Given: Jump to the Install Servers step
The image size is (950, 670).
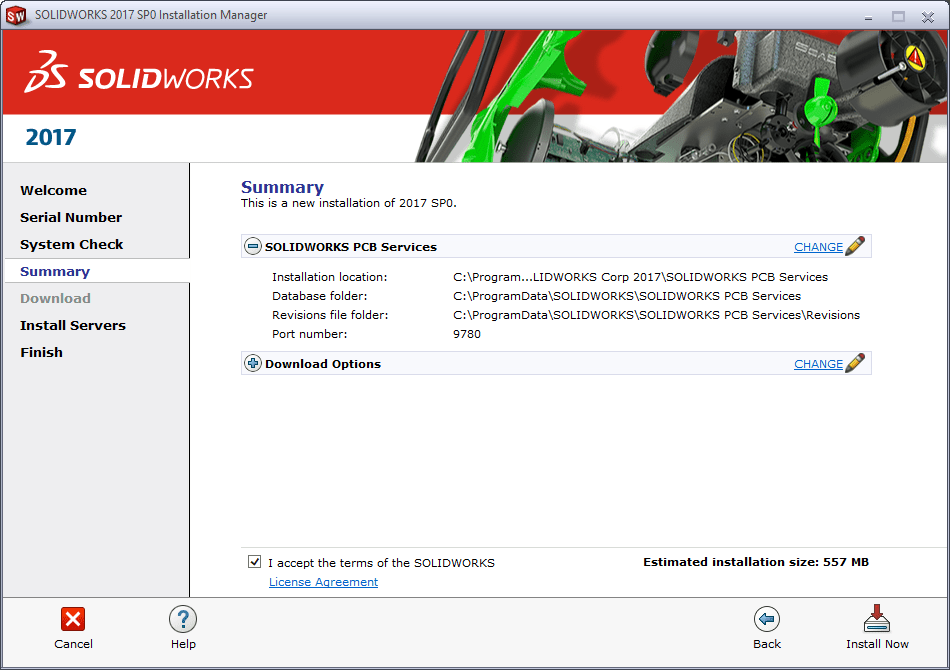Looking at the screenshot, I should coord(73,325).
